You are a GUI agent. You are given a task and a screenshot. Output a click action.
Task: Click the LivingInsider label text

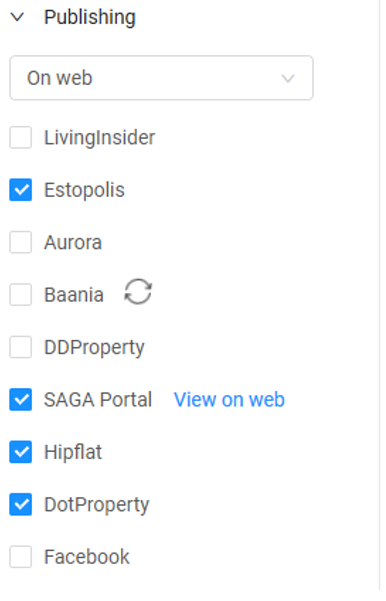pos(99,138)
